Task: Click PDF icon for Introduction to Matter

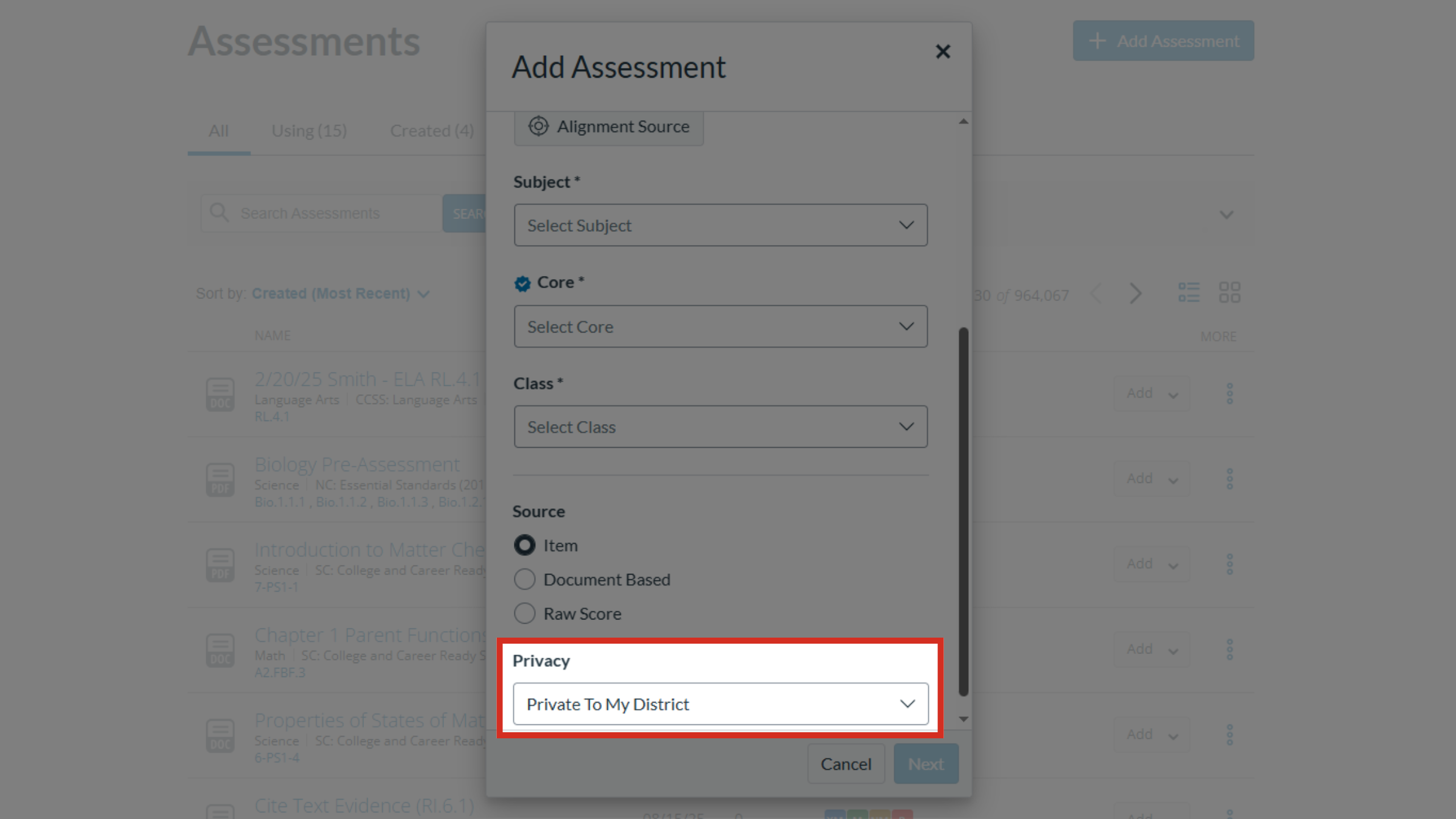Action: coord(220,565)
